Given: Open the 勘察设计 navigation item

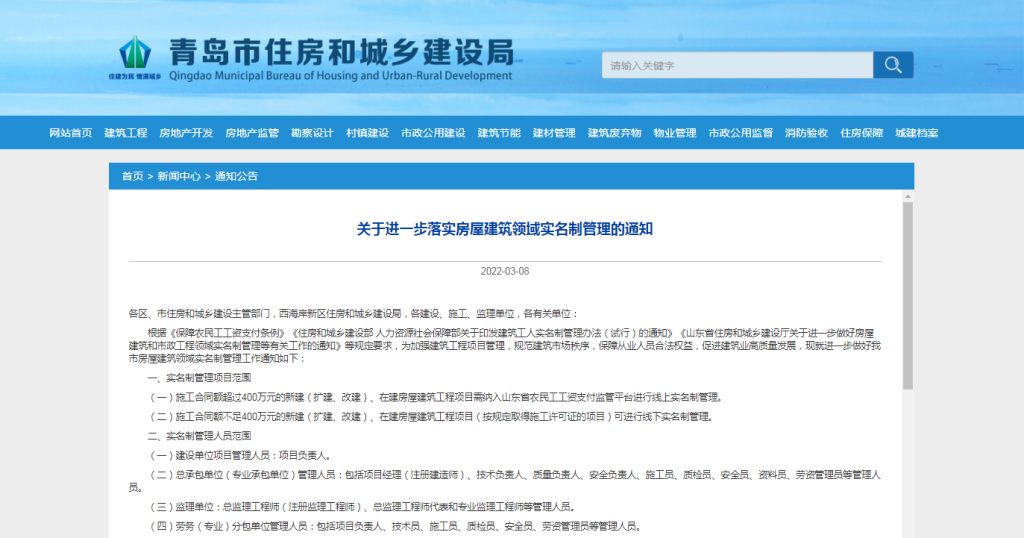Looking at the screenshot, I should pyautogui.click(x=312, y=133).
